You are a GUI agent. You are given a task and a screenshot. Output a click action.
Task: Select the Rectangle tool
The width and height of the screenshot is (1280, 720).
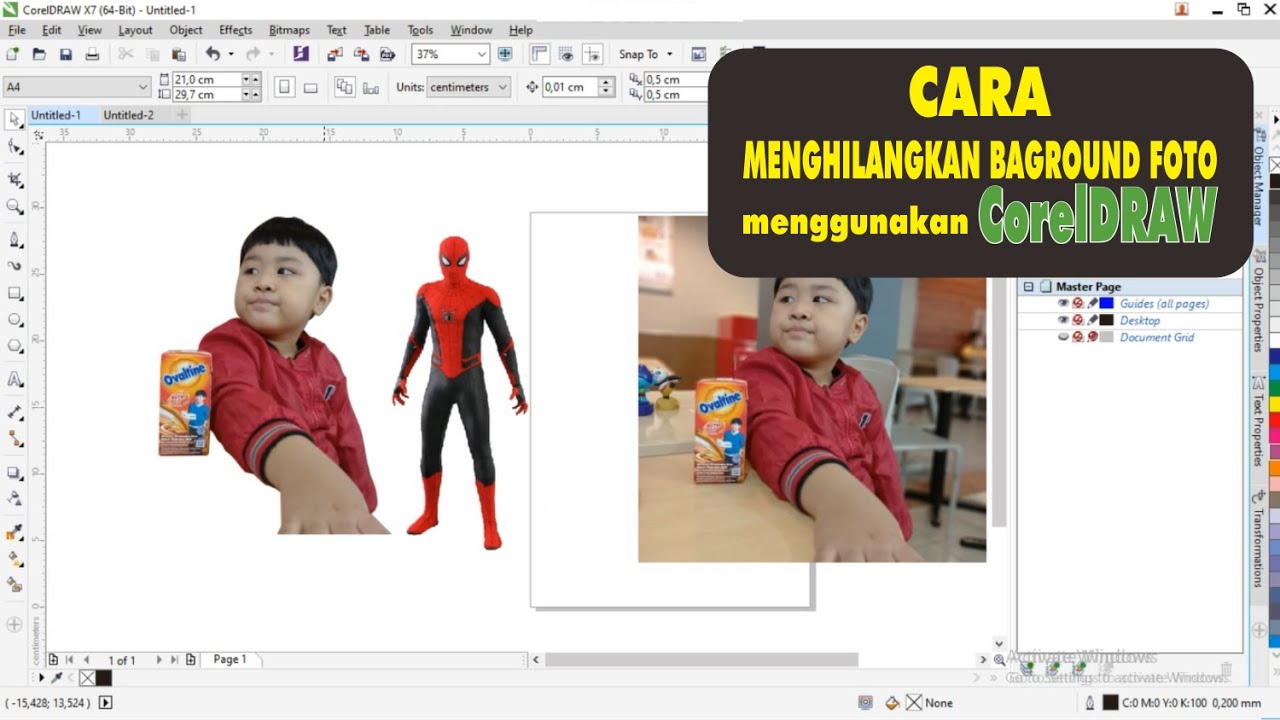(x=15, y=293)
